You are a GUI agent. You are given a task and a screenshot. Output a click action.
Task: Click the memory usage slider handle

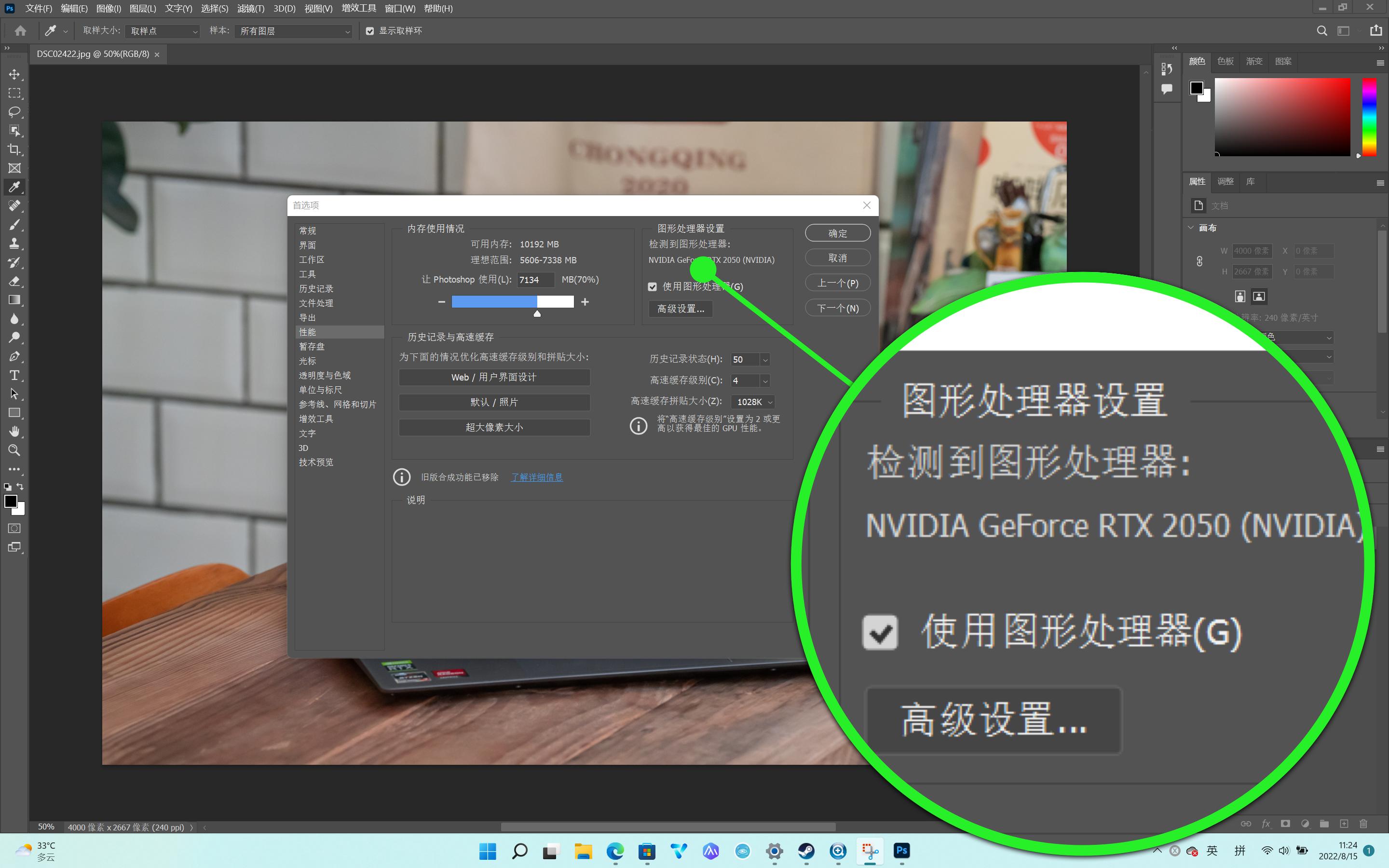pos(537,313)
